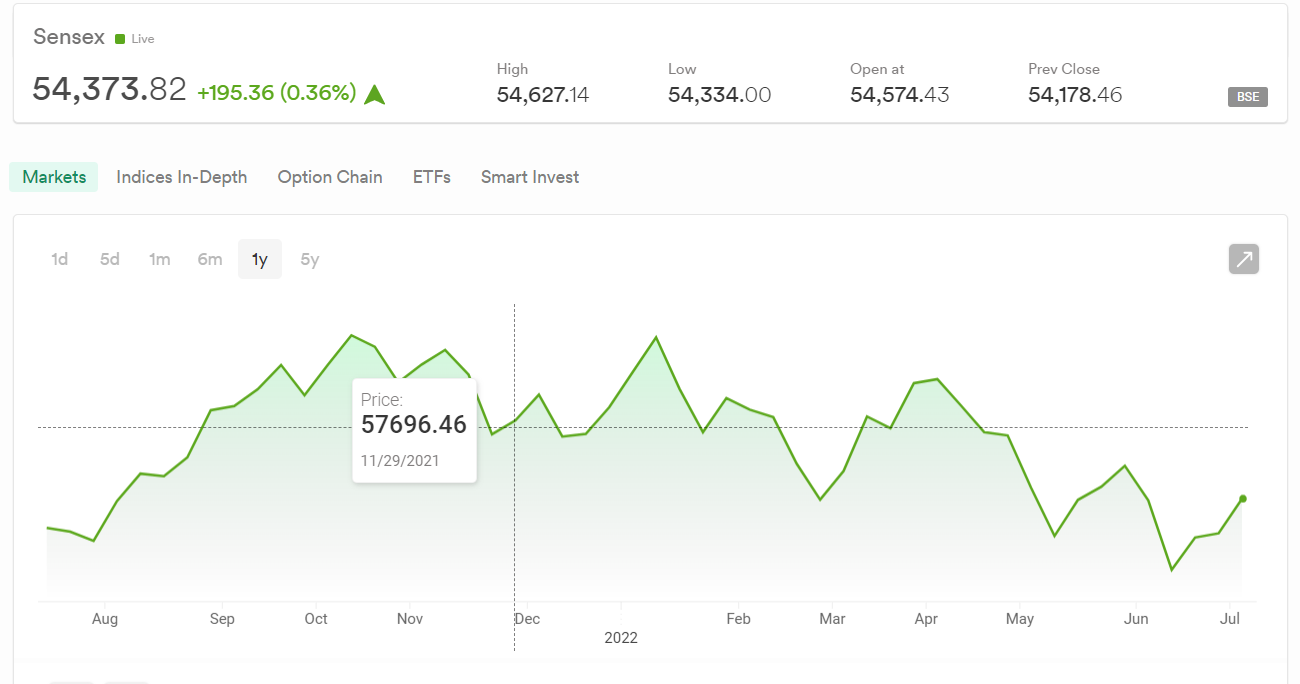Click the 2022 year label on the axis
The image size is (1300, 684).
621,638
